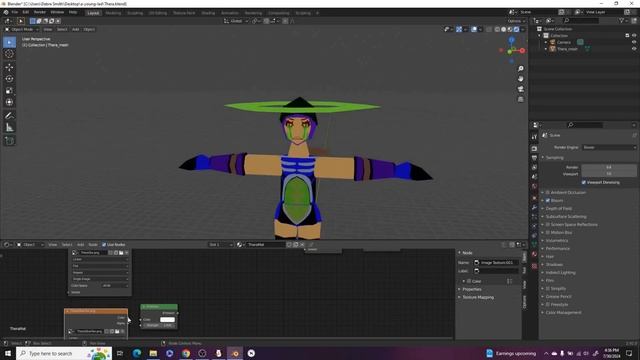Open outliner filter funnel icon

621,20
